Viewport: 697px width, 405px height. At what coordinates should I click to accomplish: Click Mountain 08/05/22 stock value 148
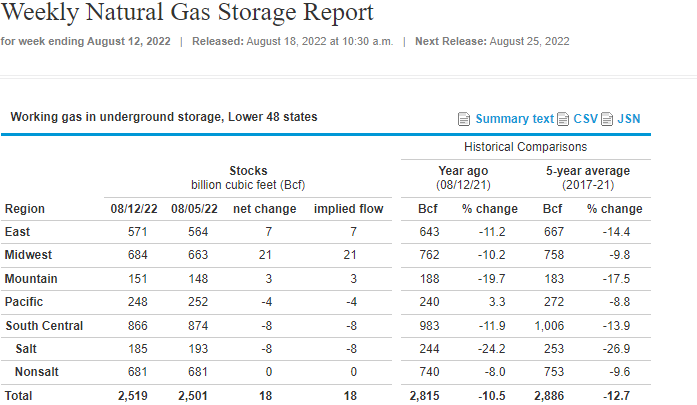pyautogui.click(x=198, y=279)
